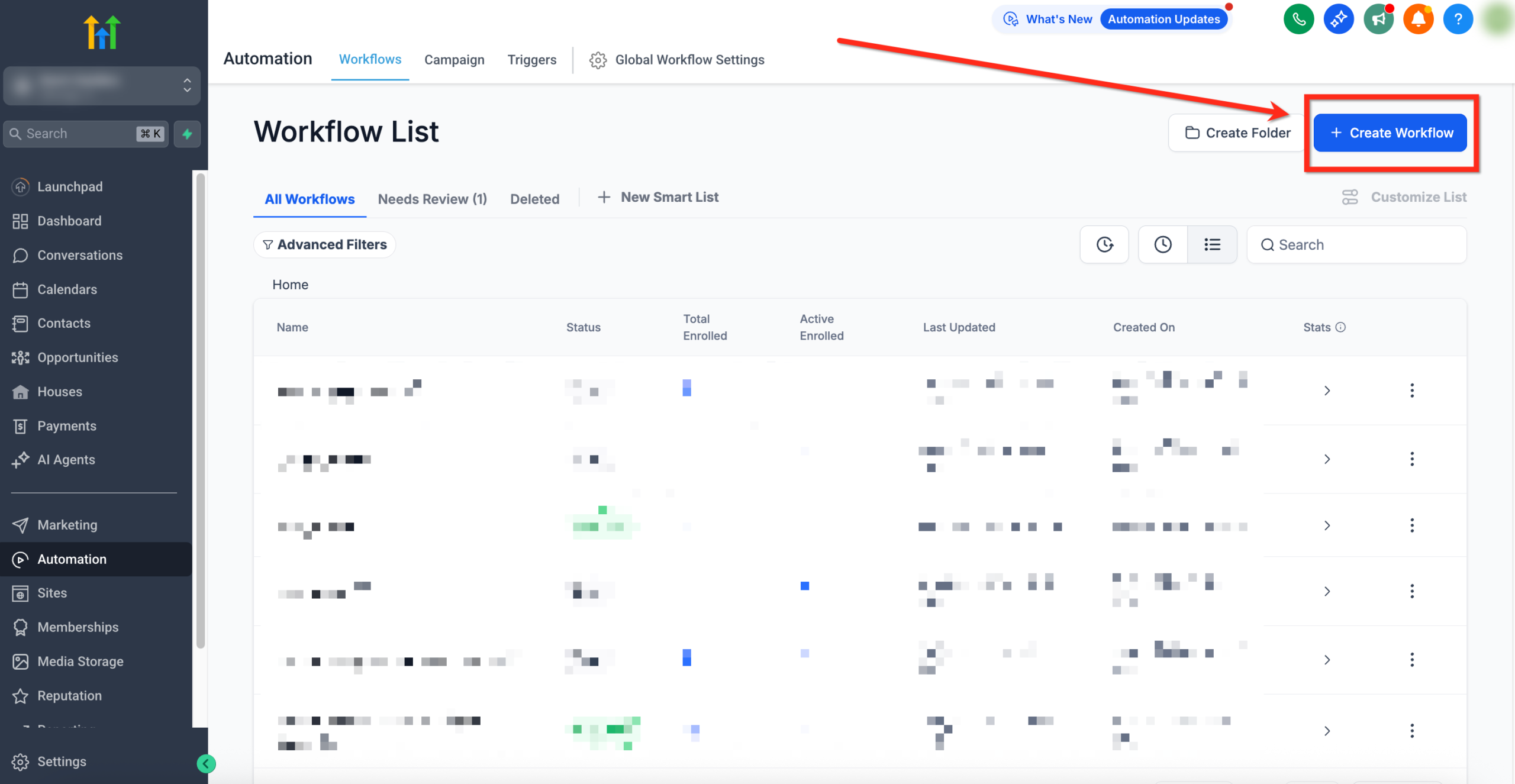The image size is (1515, 784).
Task: Toggle the lightning icon next to sidebar search
Action: tap(187, 134)
